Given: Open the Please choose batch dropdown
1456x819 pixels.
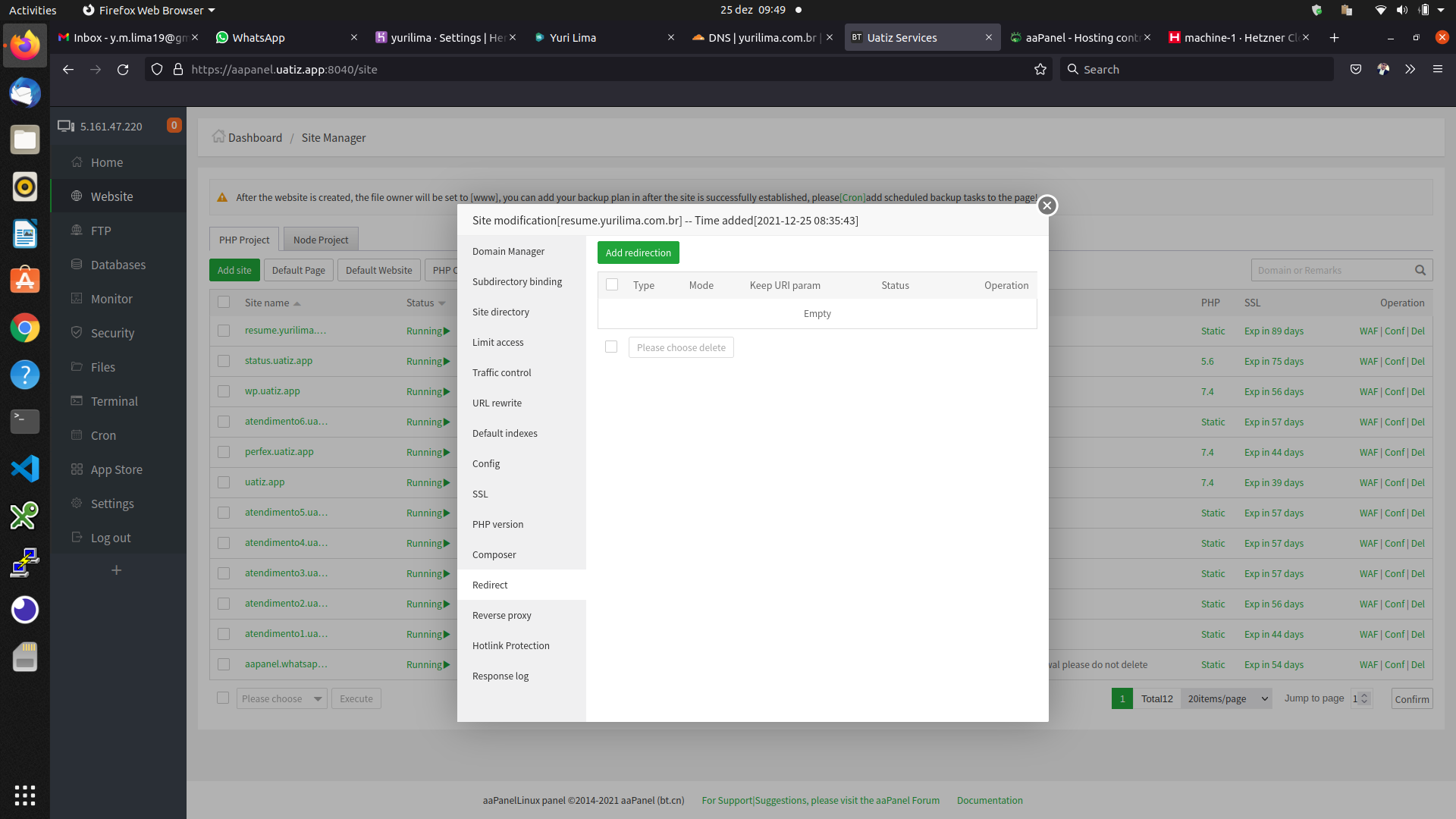Looking at the screenshot, I should tap(281, 699).
